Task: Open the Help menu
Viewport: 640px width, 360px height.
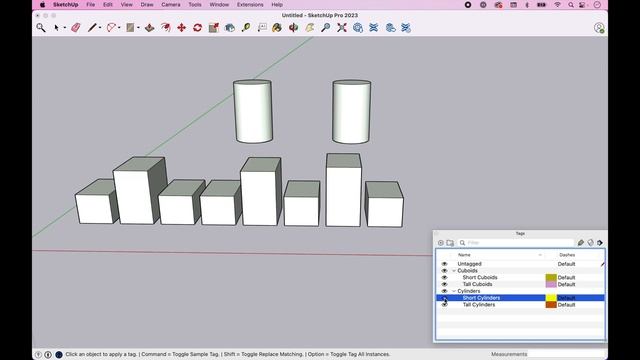Action: click(x=277, y=4)
